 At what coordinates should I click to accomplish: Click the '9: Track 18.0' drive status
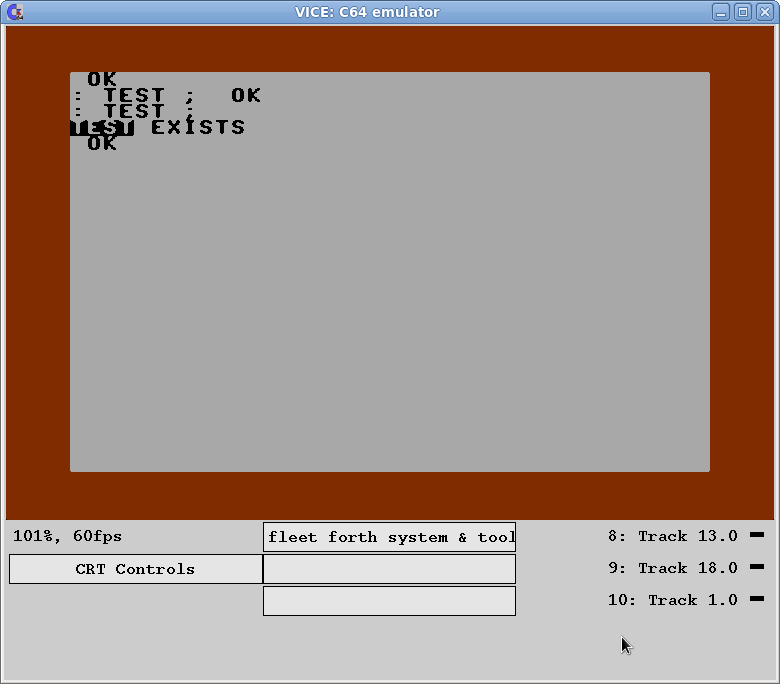pos(672,568)
